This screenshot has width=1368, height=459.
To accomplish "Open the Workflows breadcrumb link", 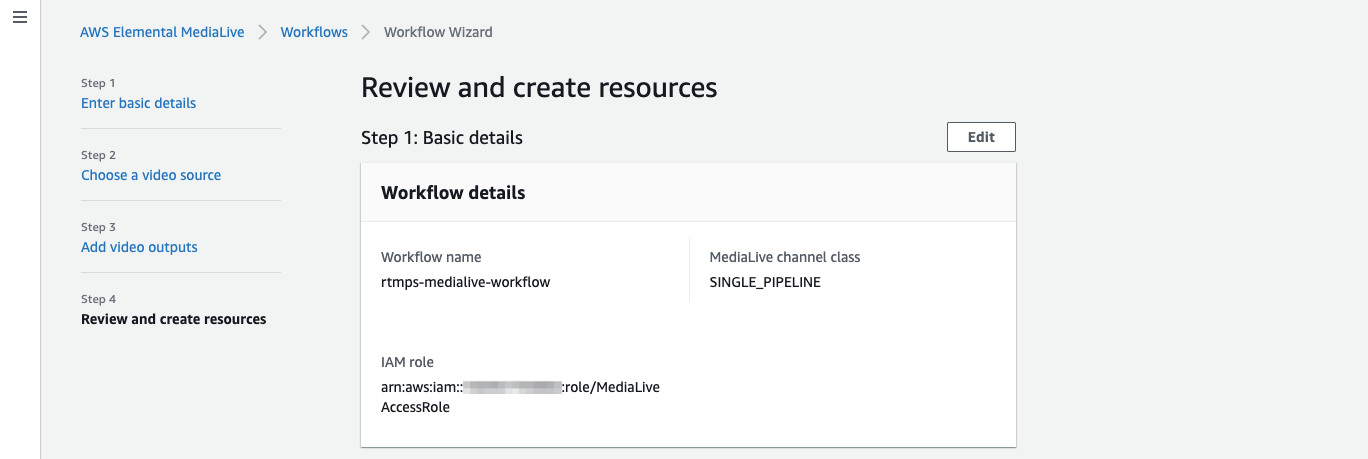I will coord(314,32).
